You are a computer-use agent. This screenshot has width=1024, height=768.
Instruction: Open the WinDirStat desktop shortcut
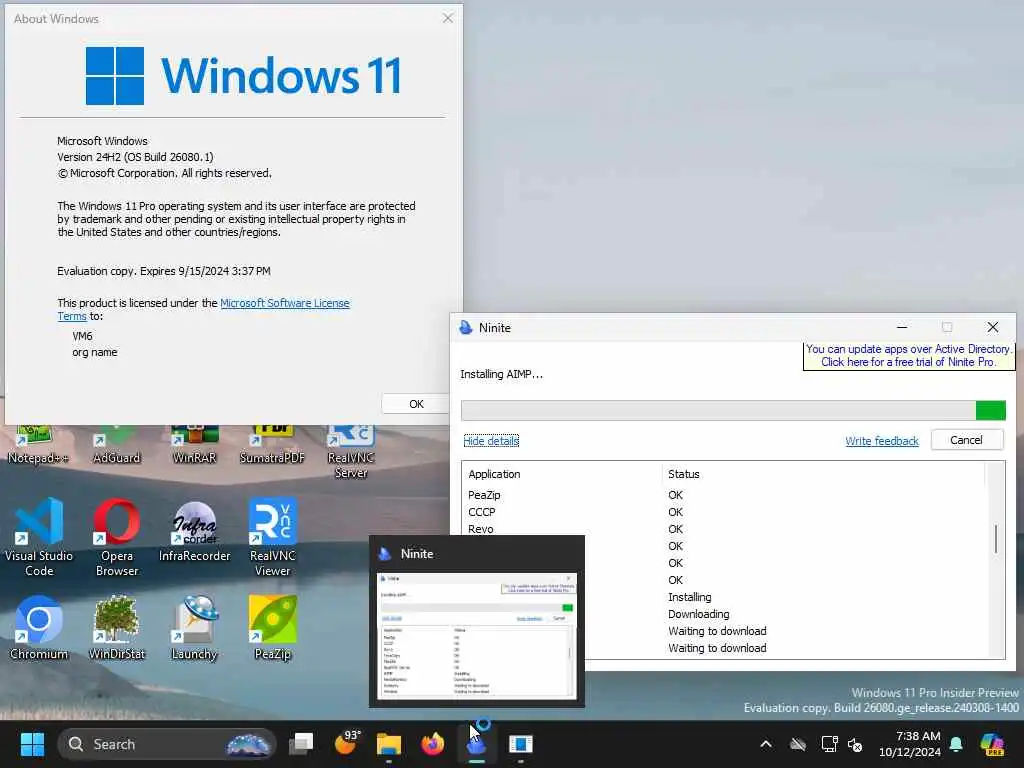coord(117,627)
